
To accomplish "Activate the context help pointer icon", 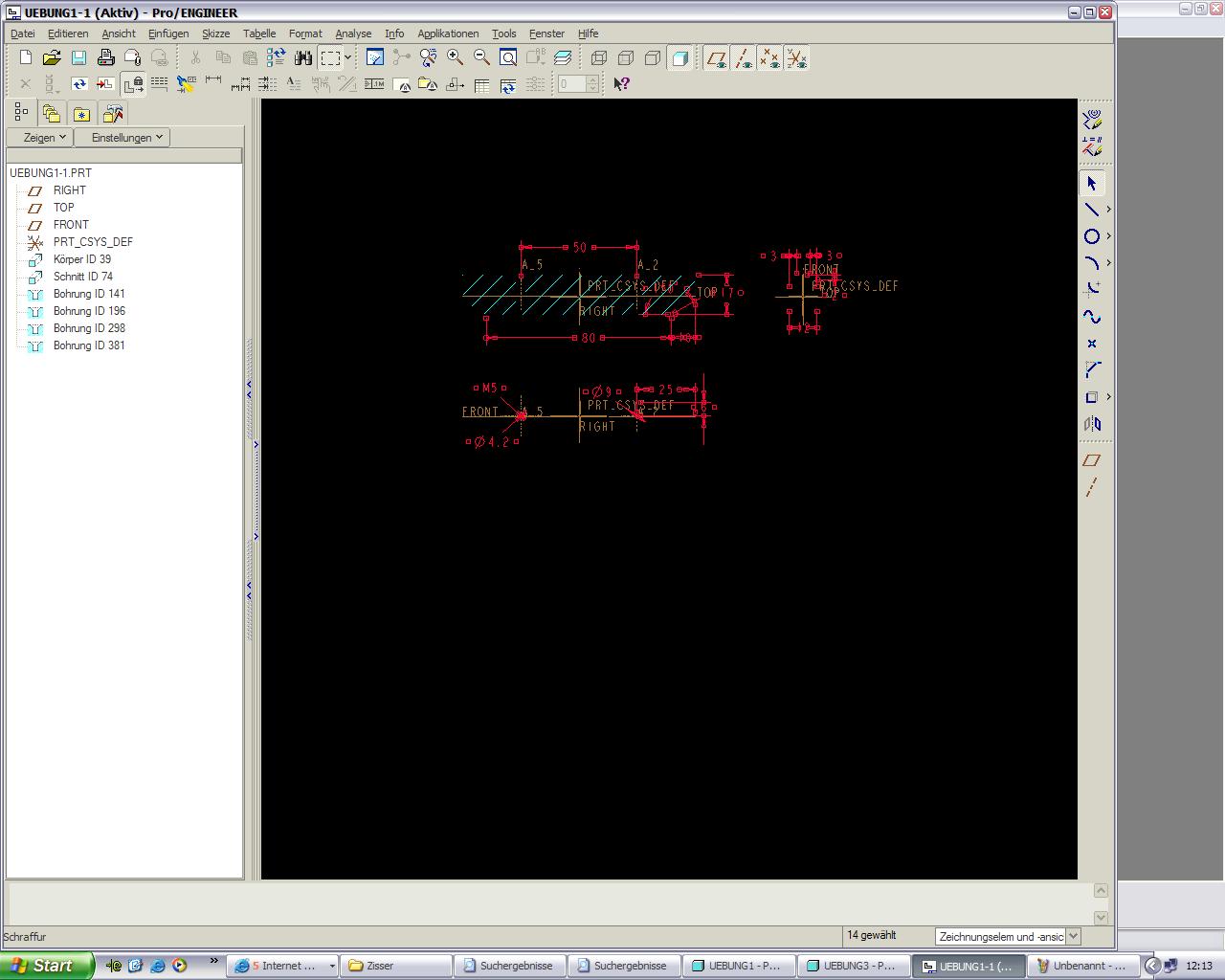I will coord(621,84).
